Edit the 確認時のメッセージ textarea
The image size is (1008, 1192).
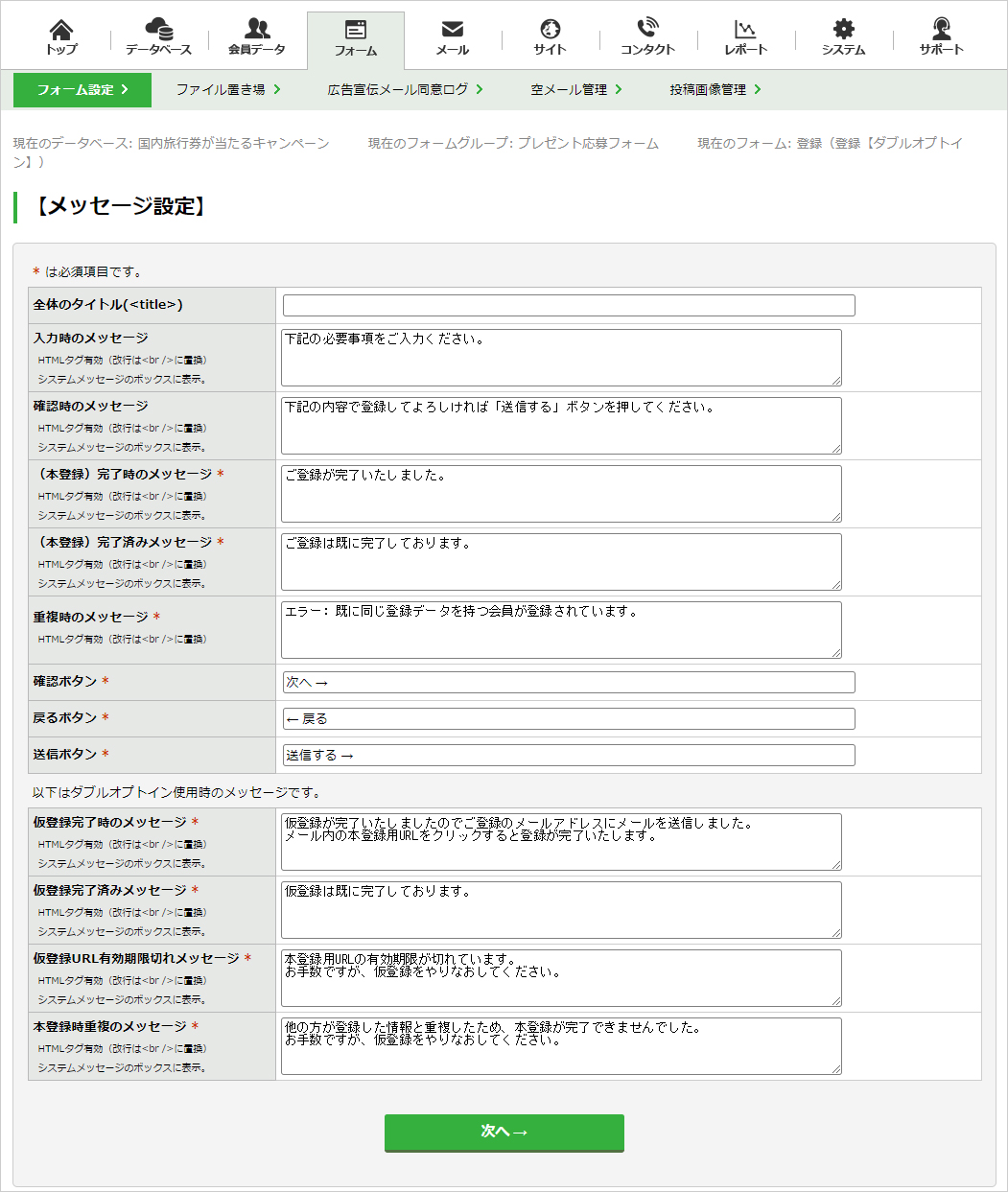[562, 426]
